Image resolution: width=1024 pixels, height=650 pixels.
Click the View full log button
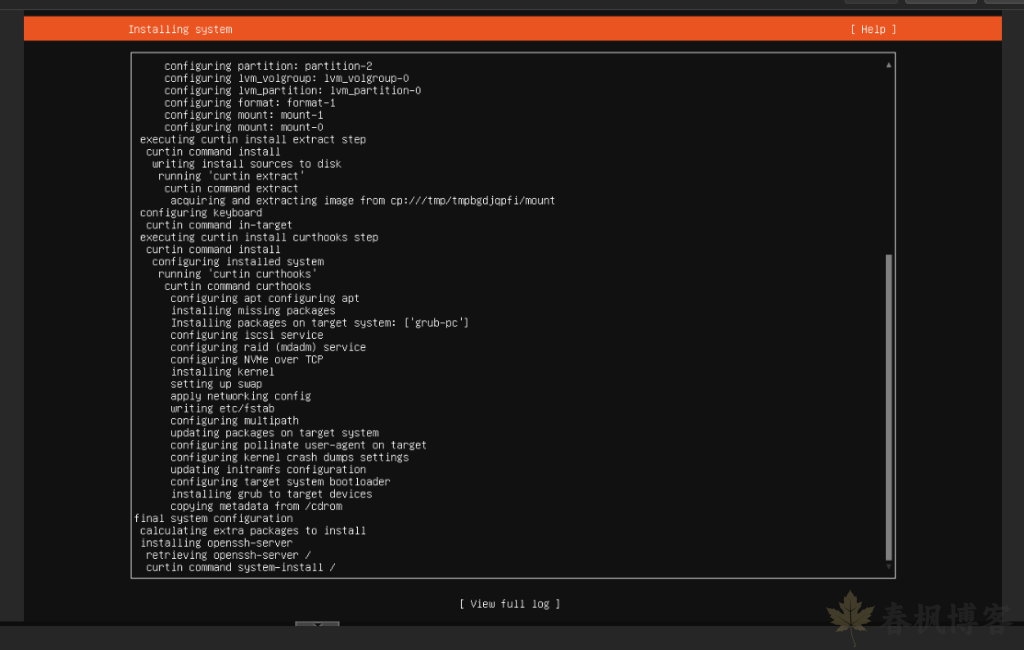click(x=509, y=603)
